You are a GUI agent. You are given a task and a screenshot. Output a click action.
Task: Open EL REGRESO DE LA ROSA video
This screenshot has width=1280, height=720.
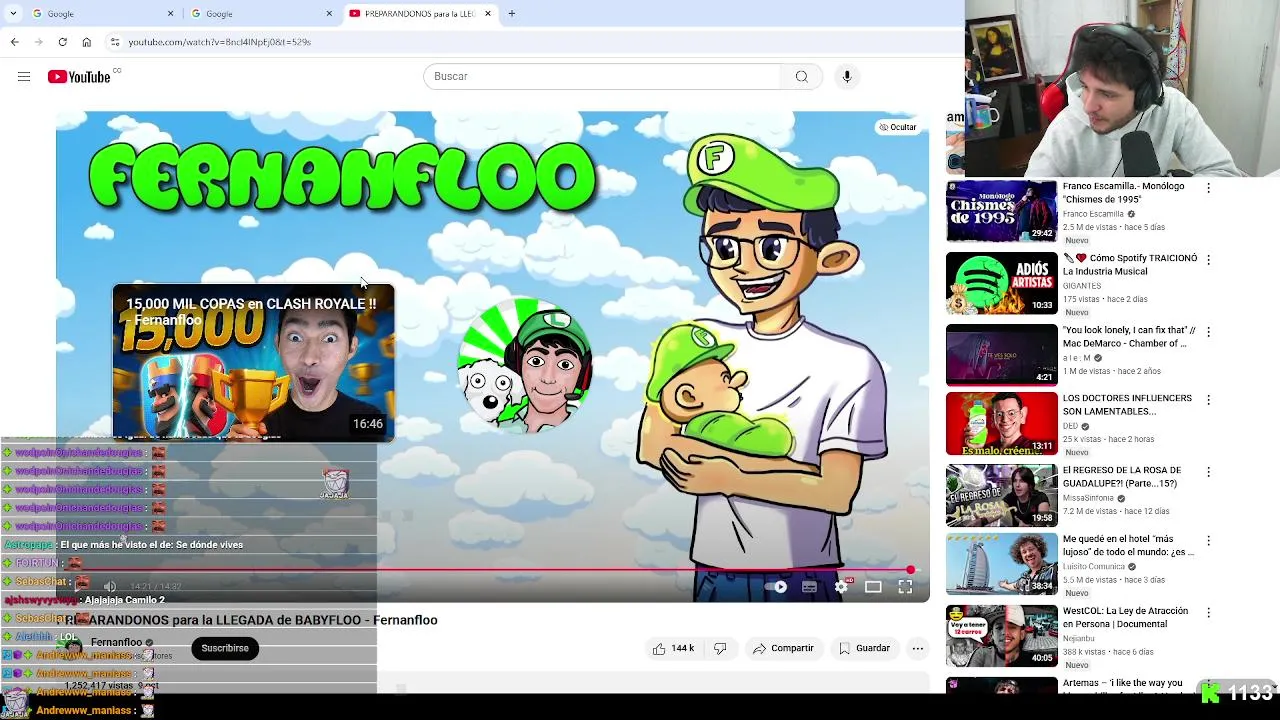point(1122,477)
